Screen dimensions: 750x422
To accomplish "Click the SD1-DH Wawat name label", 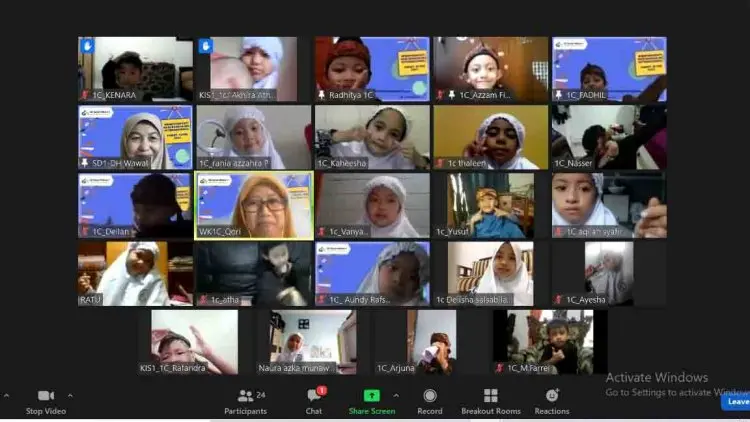I will pyautogui.click(x=120, y=163).
